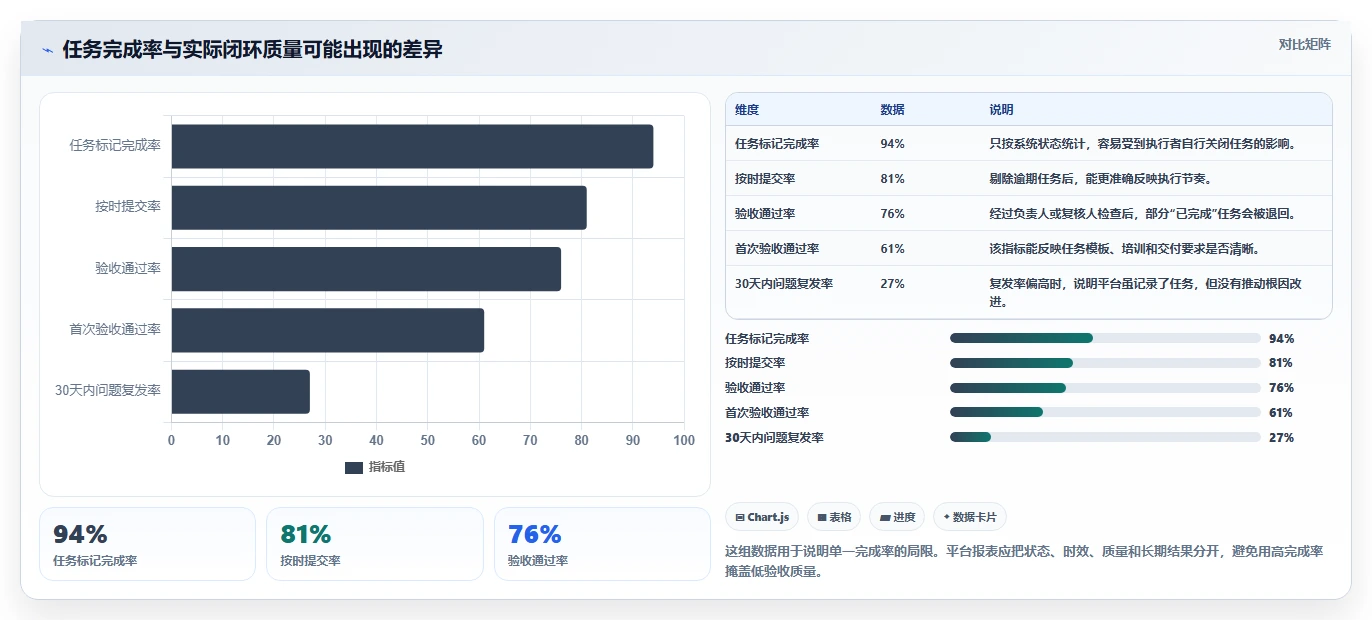Toggle the 指标值 legend swatch
The image size is (1372, 620).
[354, 467]
